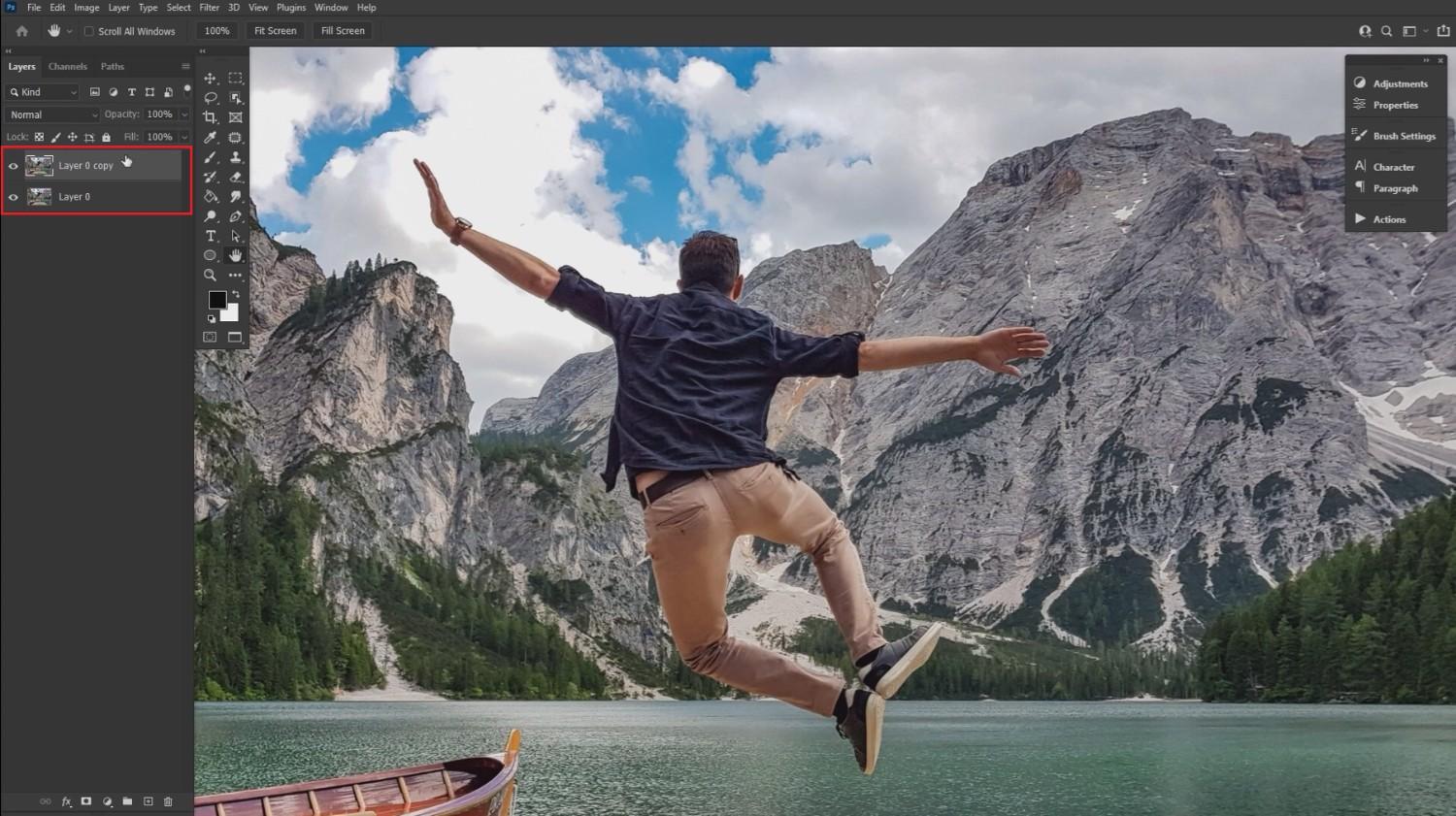Image resolution: width=1456 pixels, height=816 pixels.
Task: Open the Normal blend mode dropdown
Action: point(52,114)
